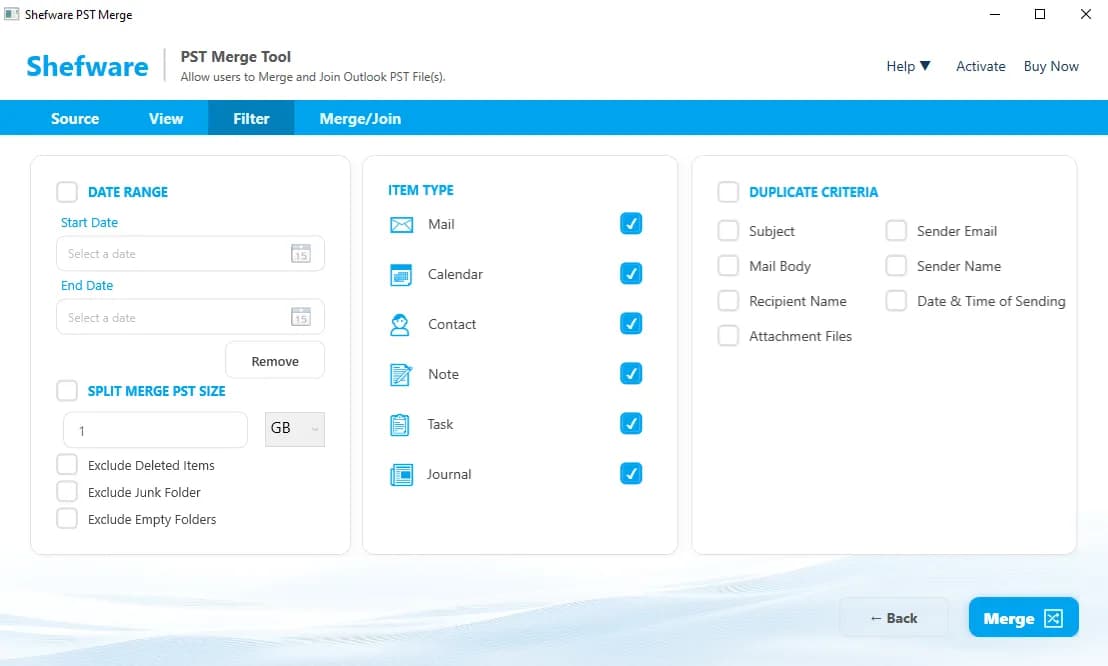Image resolution: width=1108 pixels, height=666 pixels.
Task: Click the Journal item icon
Action: pyautogui.click(x=401, y=475)
